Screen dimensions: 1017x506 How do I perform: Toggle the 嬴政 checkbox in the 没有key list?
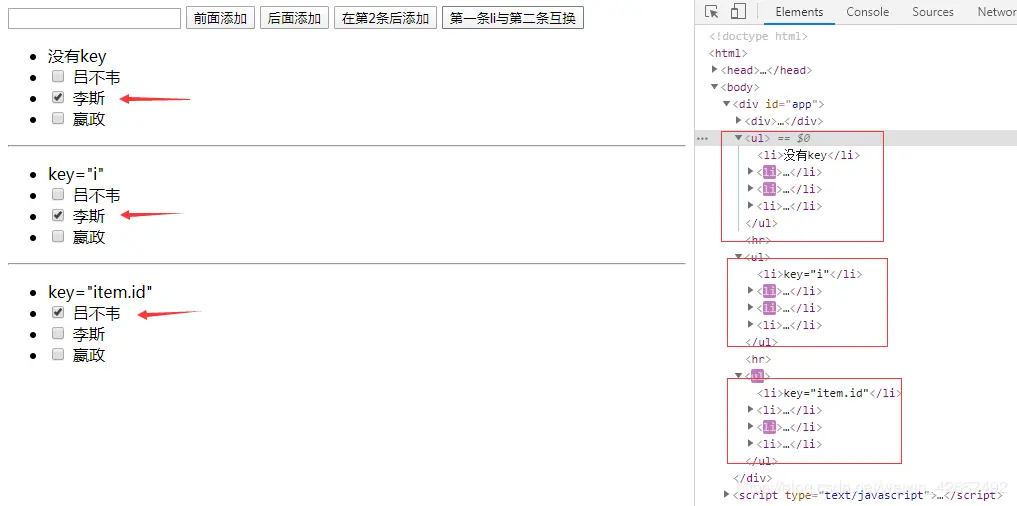pyautogui.click(x=58, y=118)
